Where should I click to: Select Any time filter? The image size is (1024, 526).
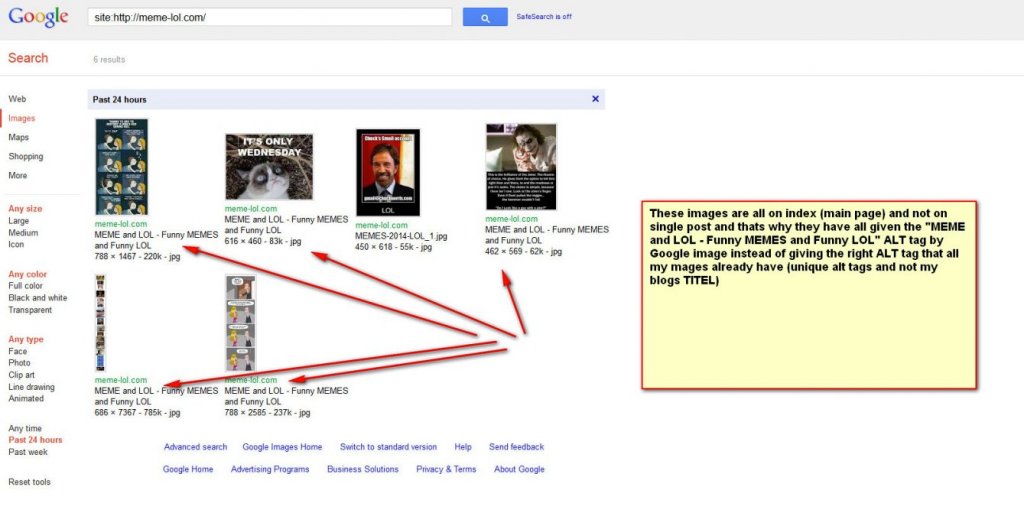pyautogui.click(x=25, y=429)
